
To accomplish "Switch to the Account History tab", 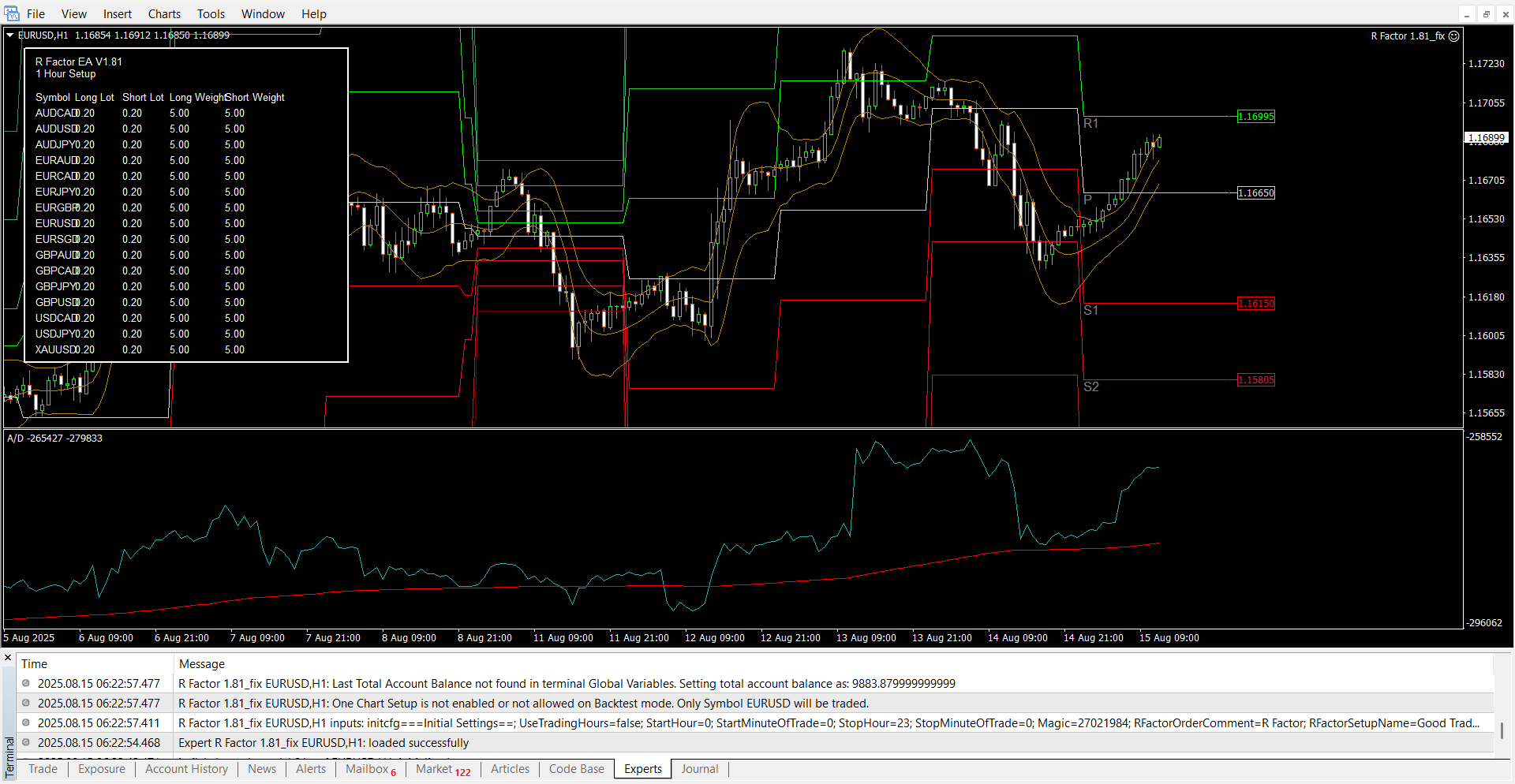I will point(186,769).
